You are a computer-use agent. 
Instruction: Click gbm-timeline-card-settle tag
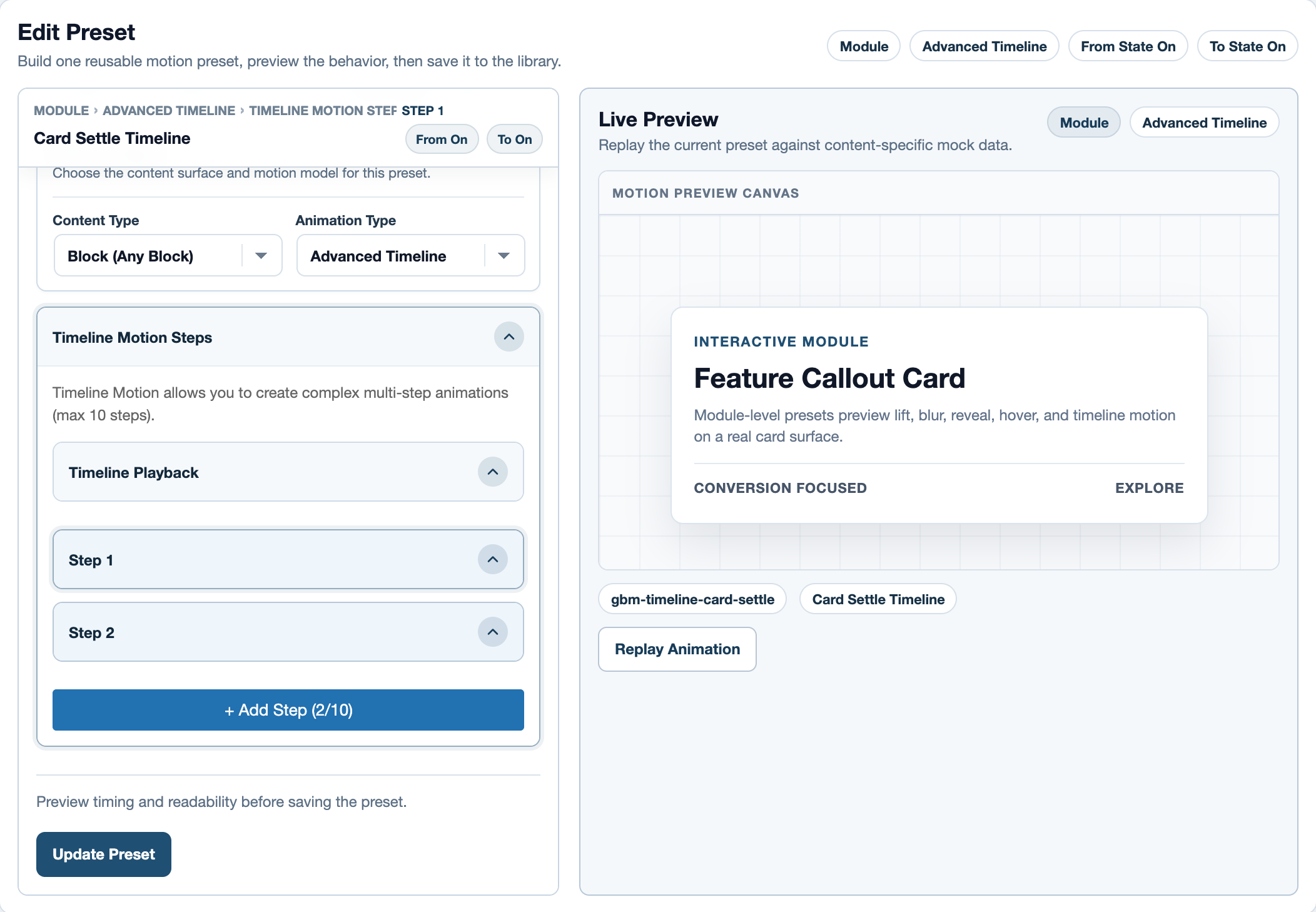click(x=692, y=599)
